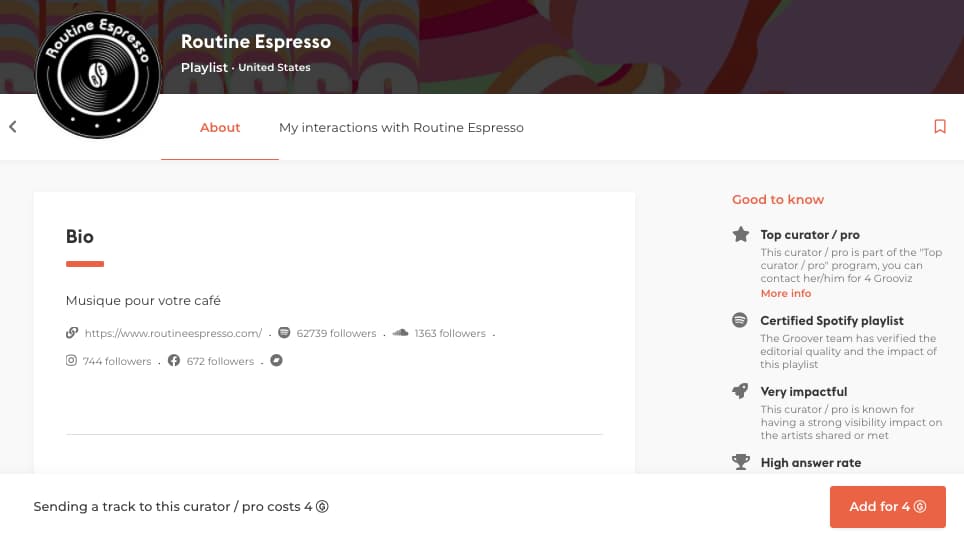This screenshot has height=536, width=964.
Task: Open SoundCloud 1363 followers link
Action: coord(450,333)
